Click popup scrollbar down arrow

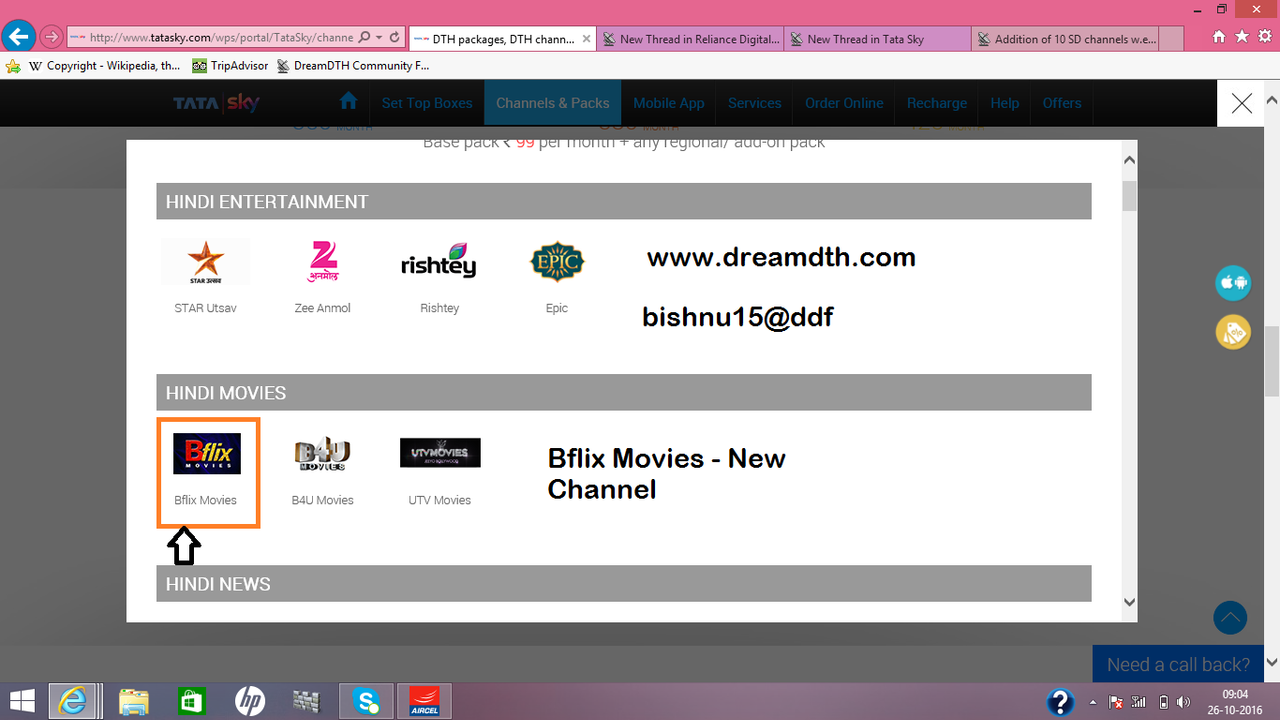[x=1129, y=602]
